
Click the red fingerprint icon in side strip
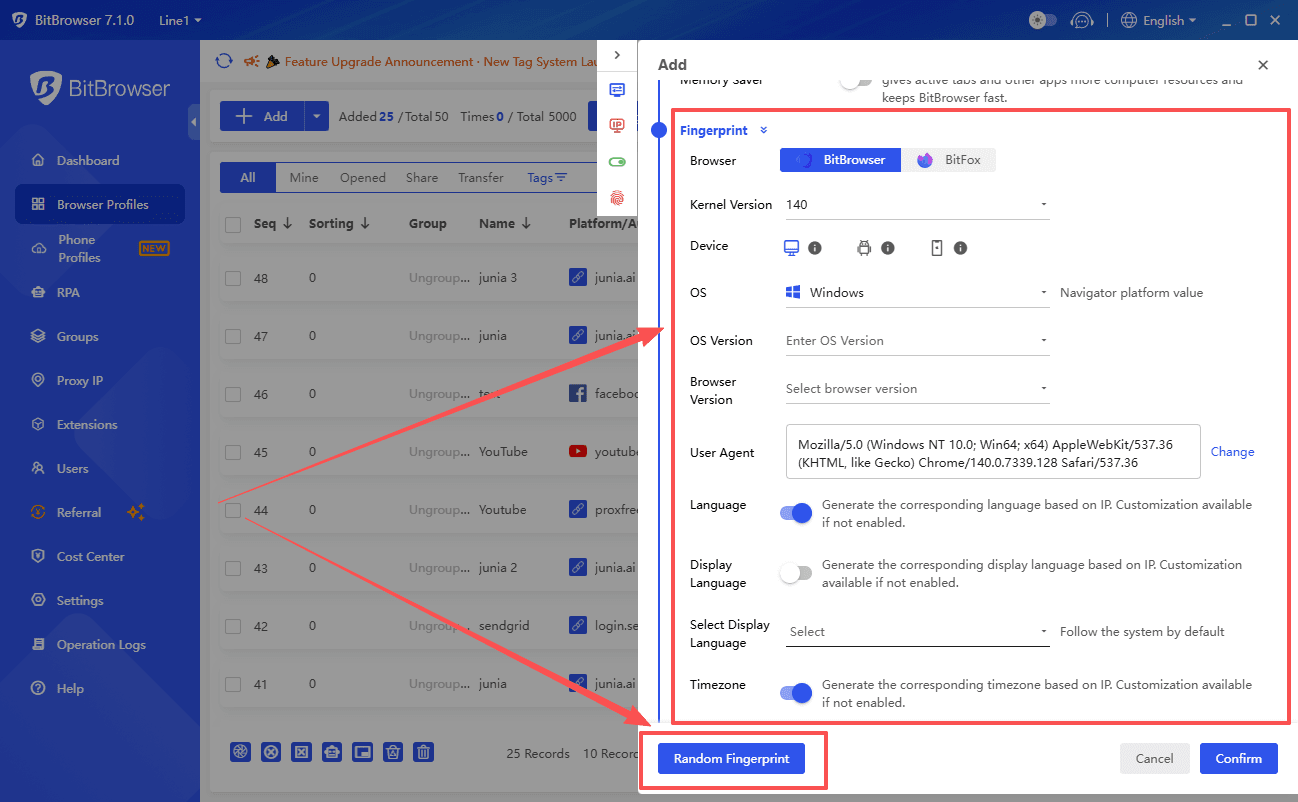pos(617,198)
